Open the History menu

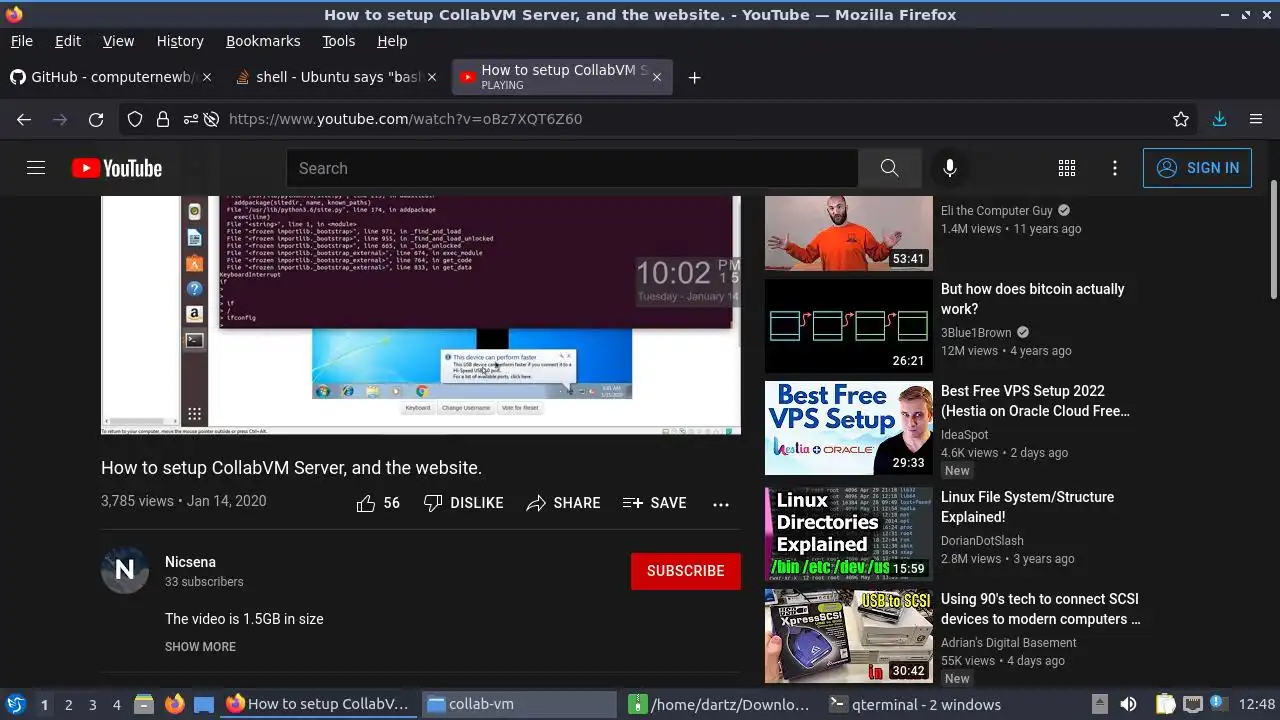(180, 41)
